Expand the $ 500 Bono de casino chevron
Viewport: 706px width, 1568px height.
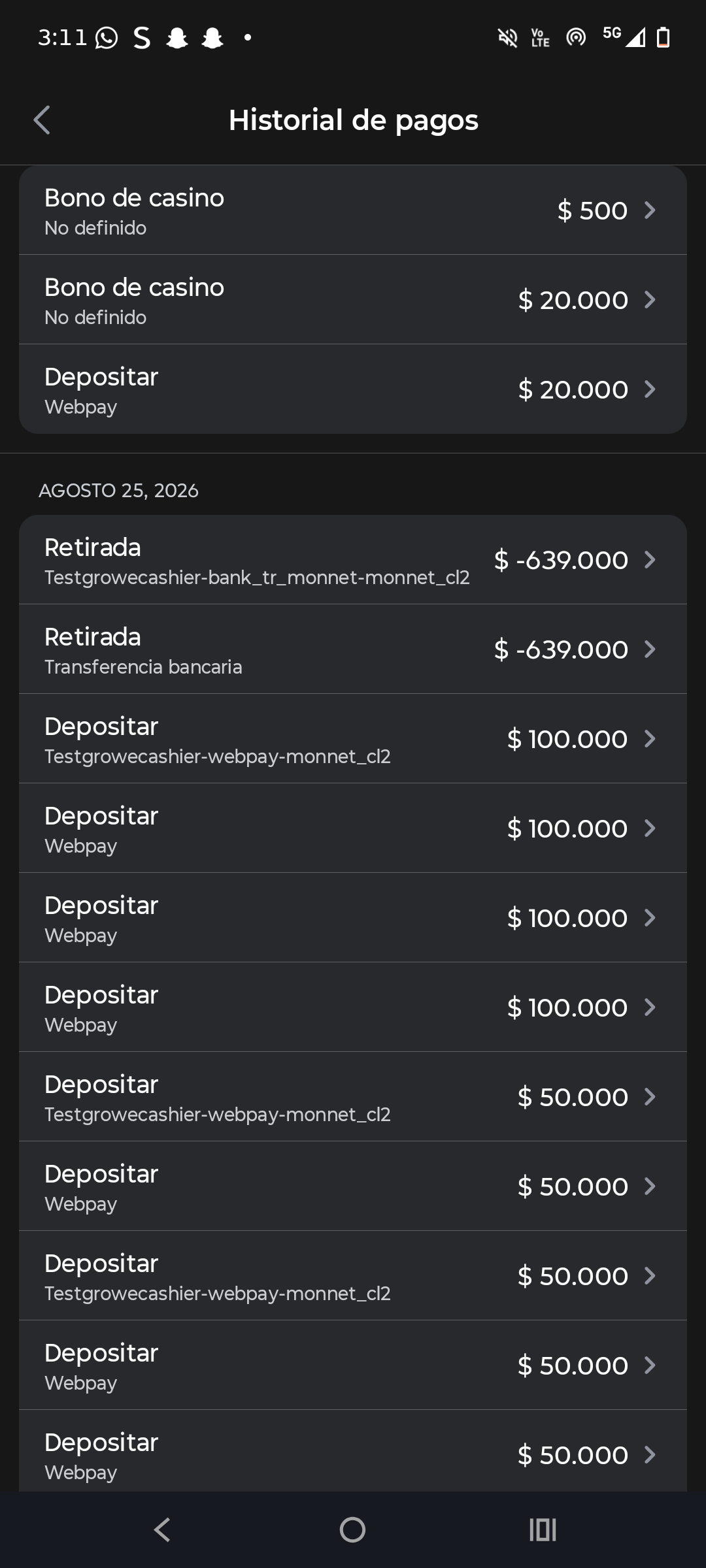click(x=650, y=210)
